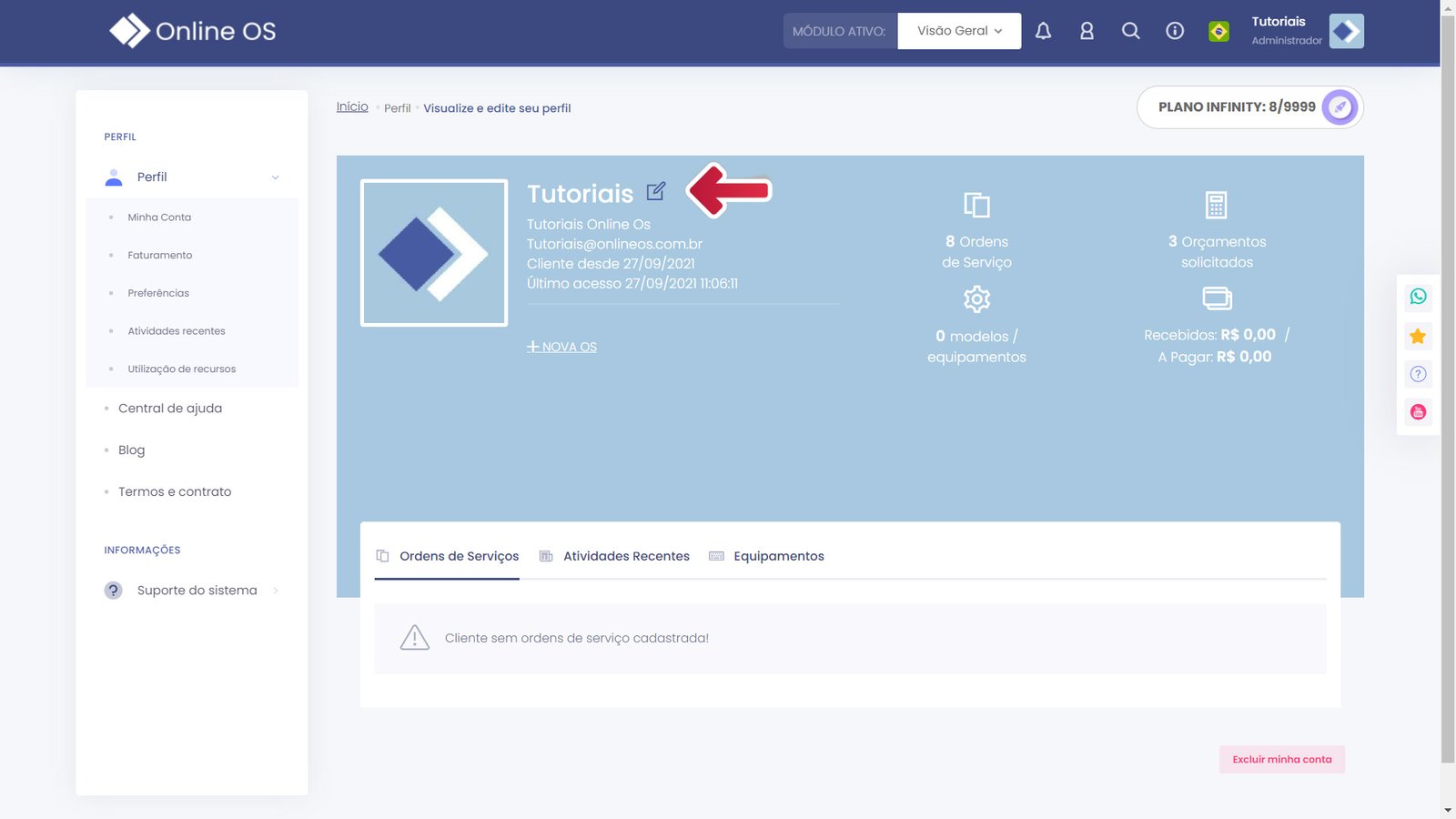The image size is (1456, 819).
Task: Click the Tutoriais@onlineos.com.br email text
Action: (614, 244)
